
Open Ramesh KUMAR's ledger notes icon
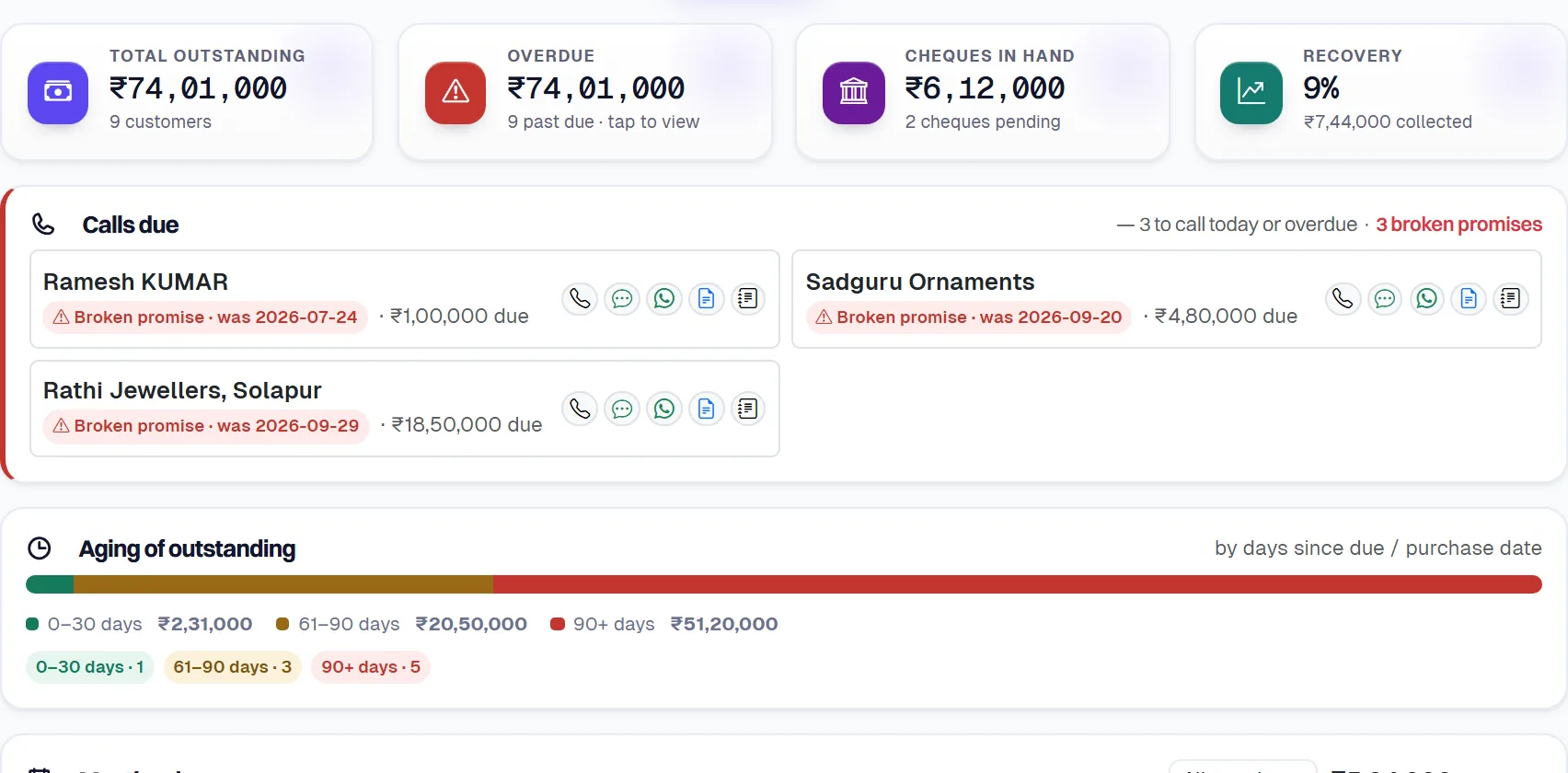(x=748, y=299)
